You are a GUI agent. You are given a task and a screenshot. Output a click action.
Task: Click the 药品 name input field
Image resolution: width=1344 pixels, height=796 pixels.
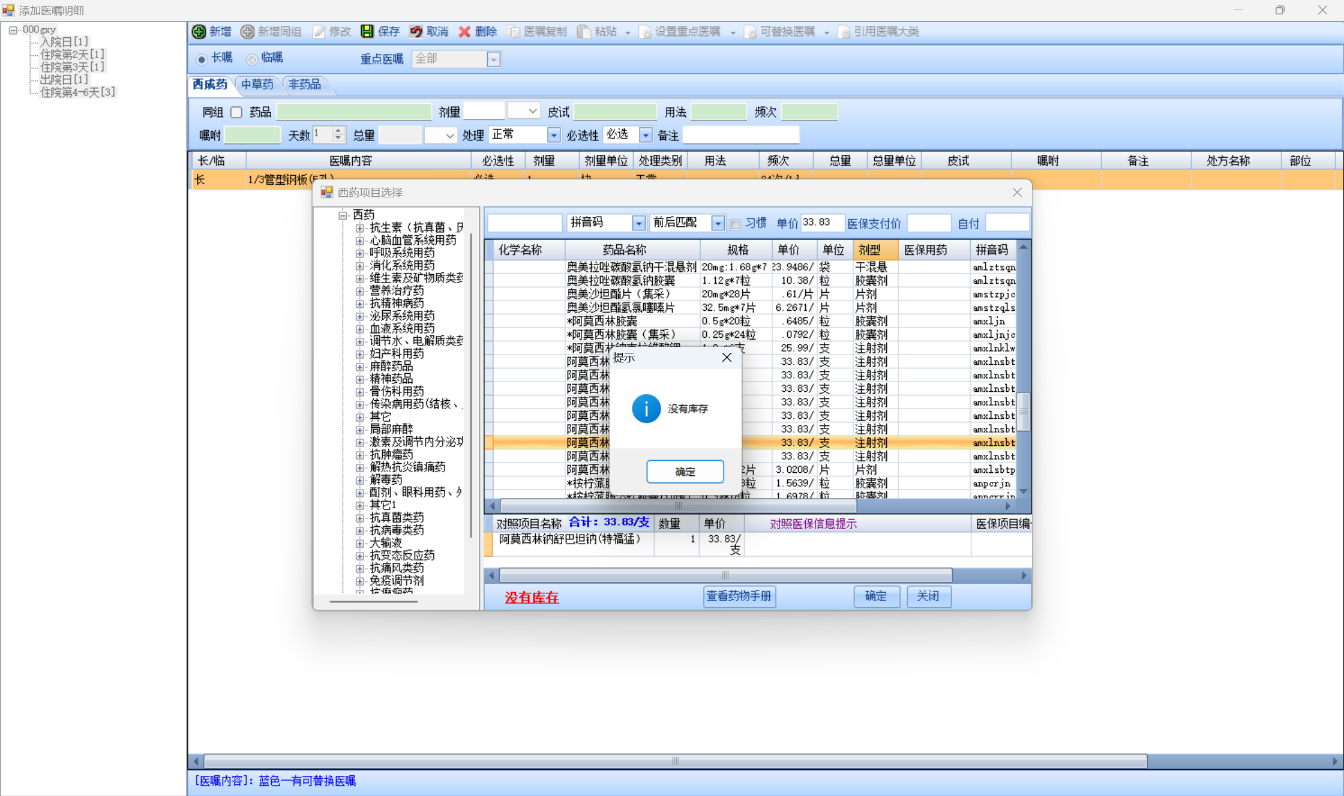[x=354, y=112]
